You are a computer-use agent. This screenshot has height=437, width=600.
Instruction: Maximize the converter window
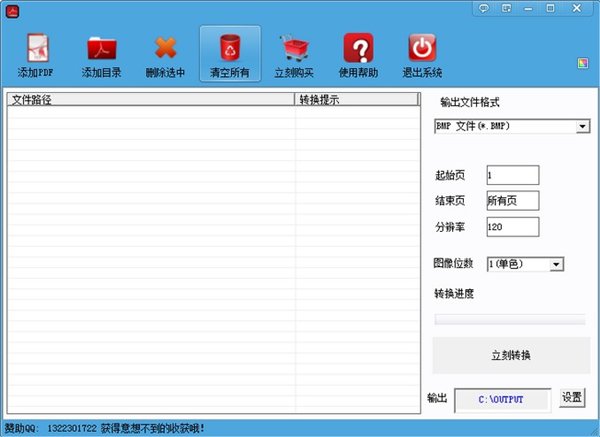[x=550, y=8]
